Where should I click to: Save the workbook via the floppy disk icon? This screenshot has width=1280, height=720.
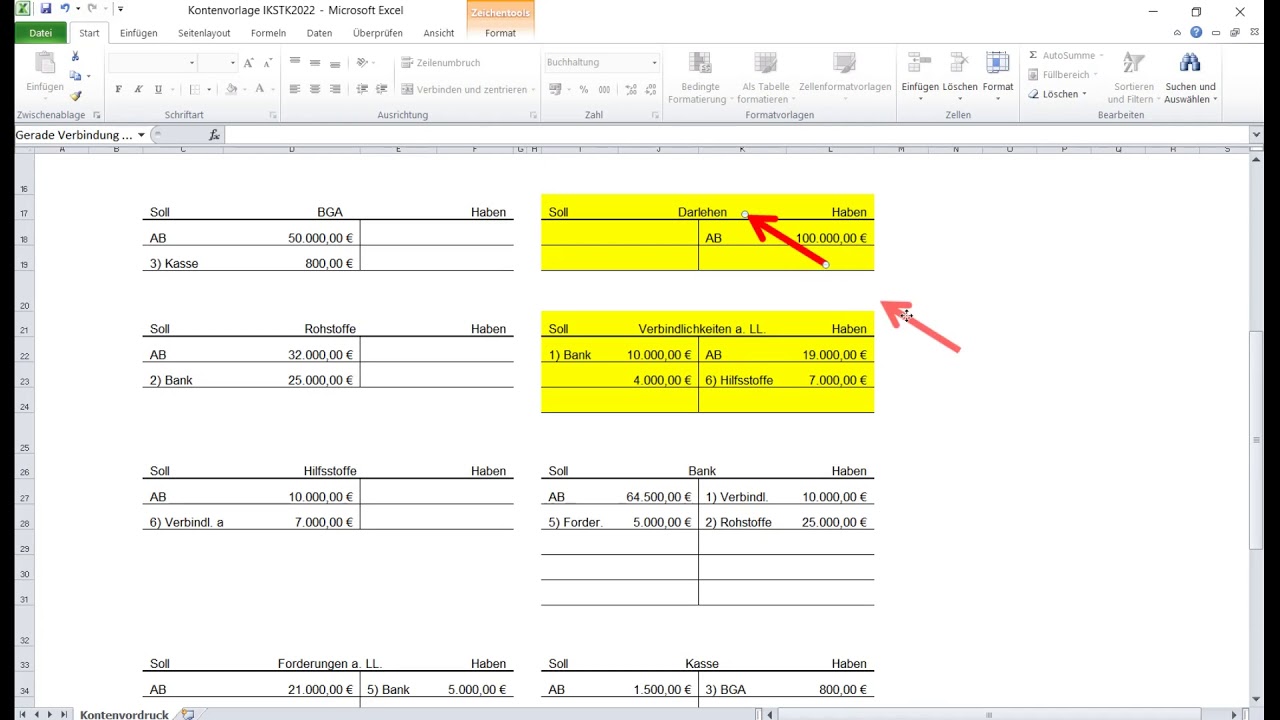tap(46, 9)
